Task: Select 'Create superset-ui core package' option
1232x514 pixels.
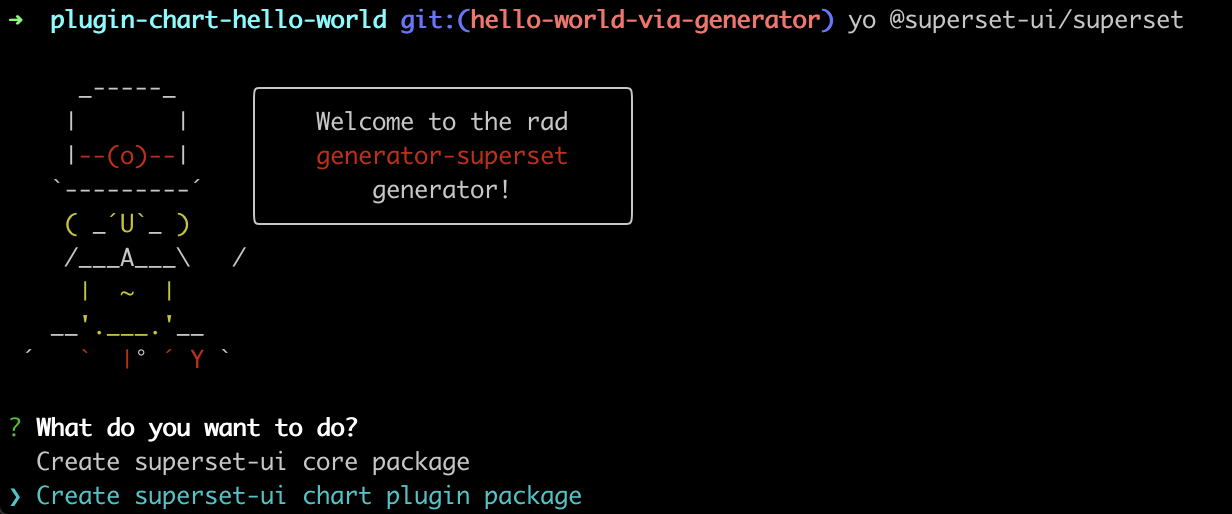Action: [253, 462]
